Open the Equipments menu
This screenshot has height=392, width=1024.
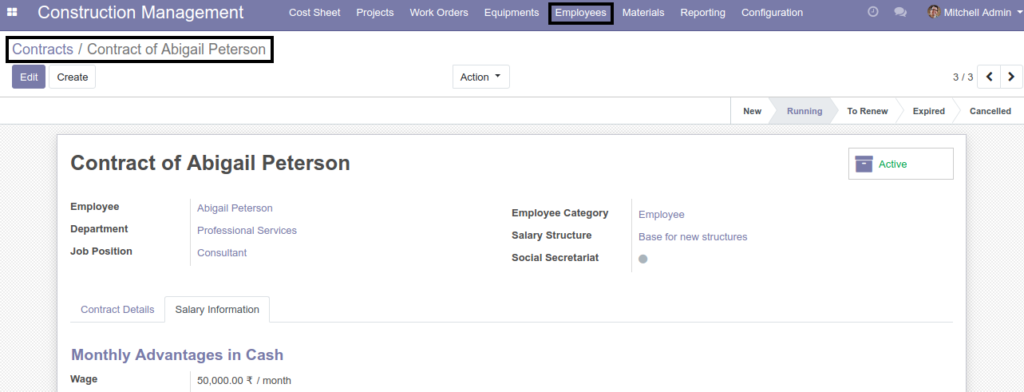(511, 12)
